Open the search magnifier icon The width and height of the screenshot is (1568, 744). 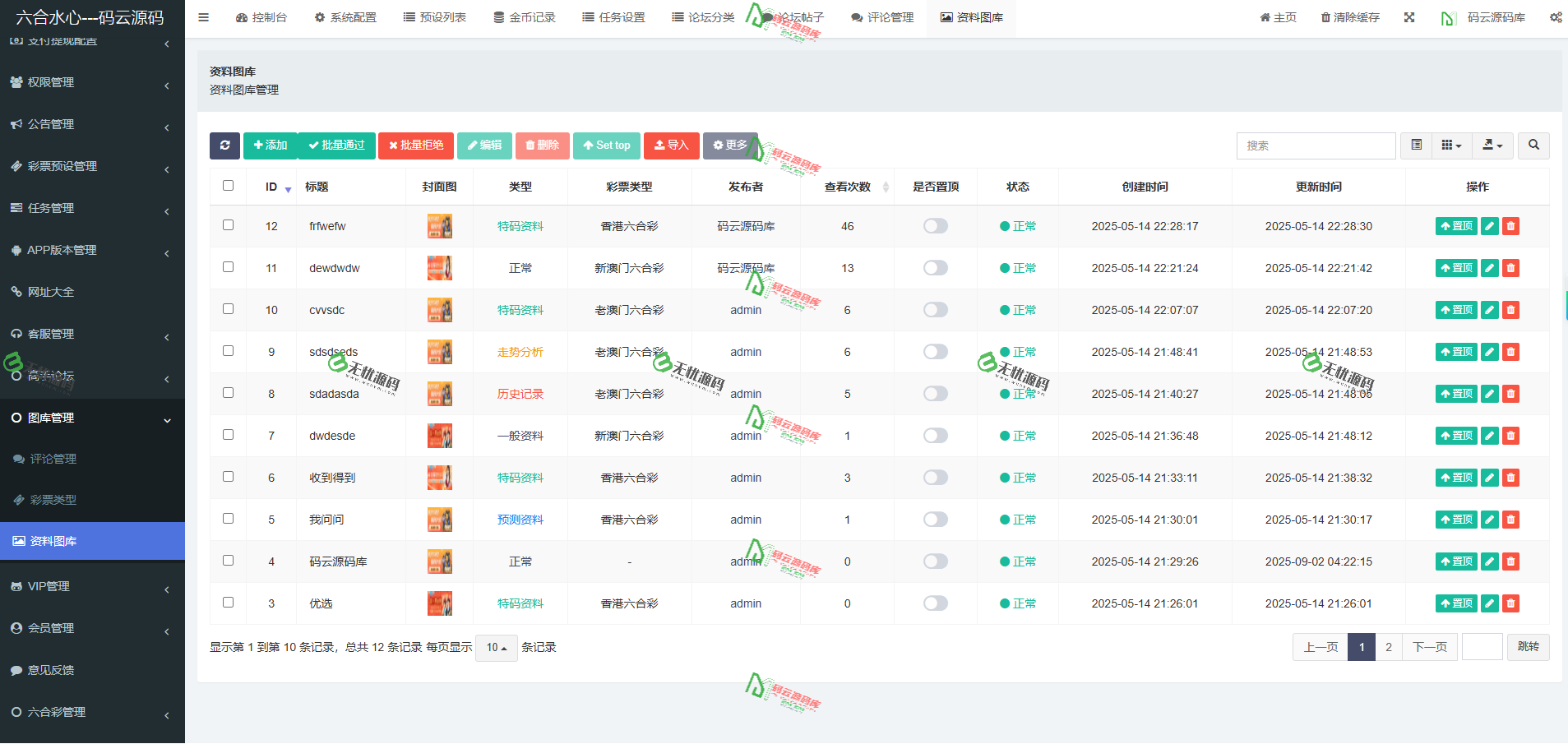click(x=1533, y=146)
